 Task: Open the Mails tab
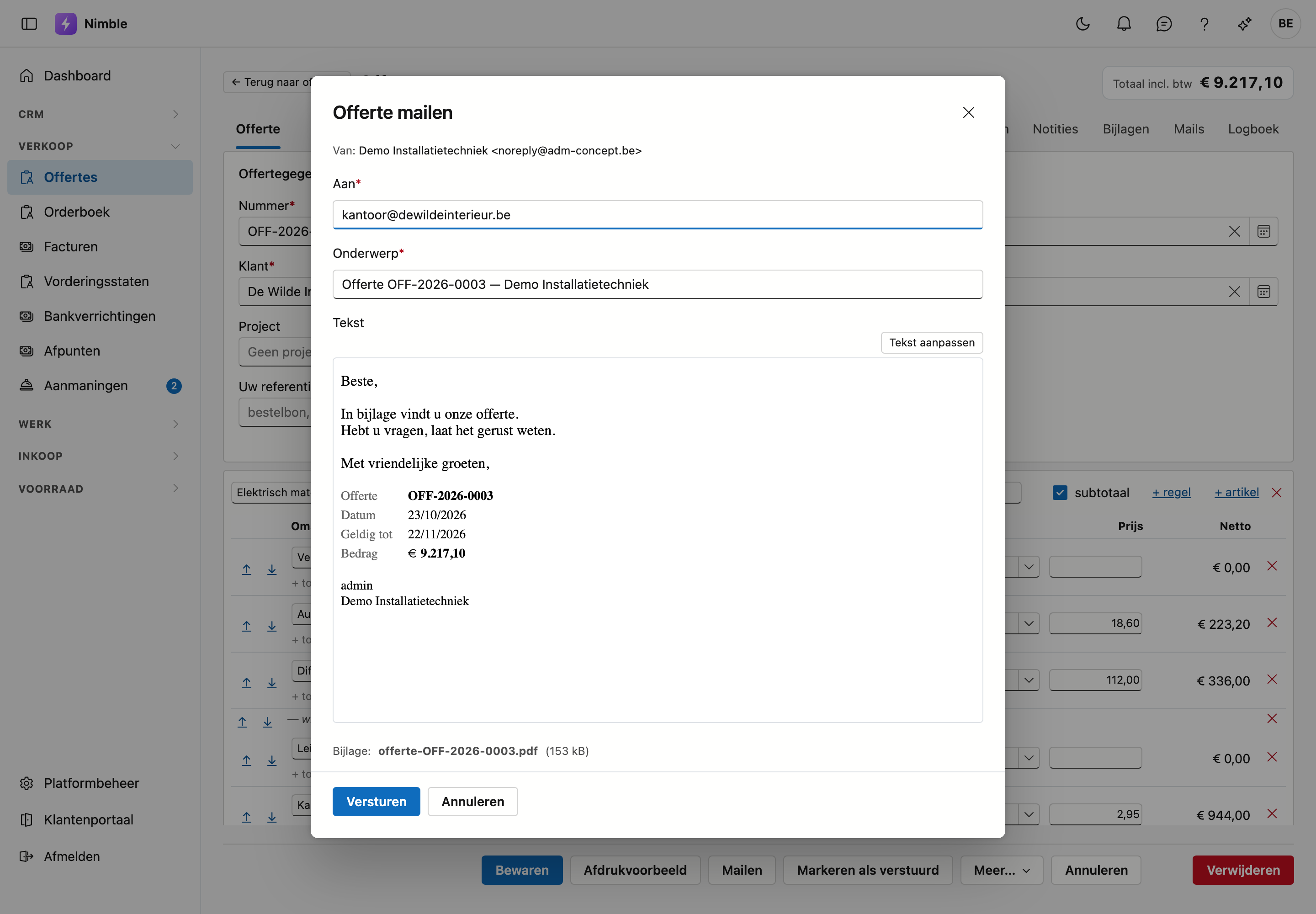[x=1189, y=129]
